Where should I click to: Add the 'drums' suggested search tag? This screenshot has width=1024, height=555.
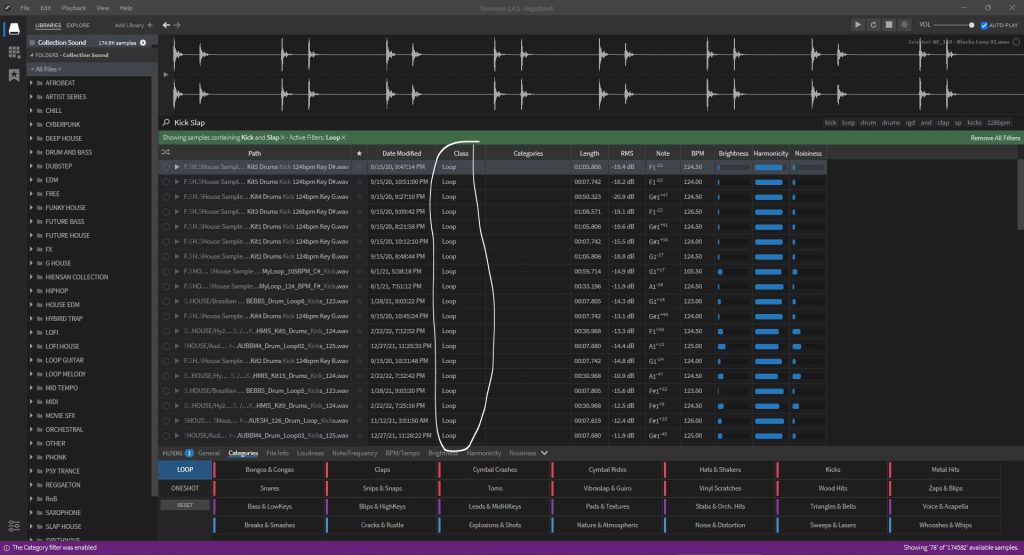click(x=890, y=123)
